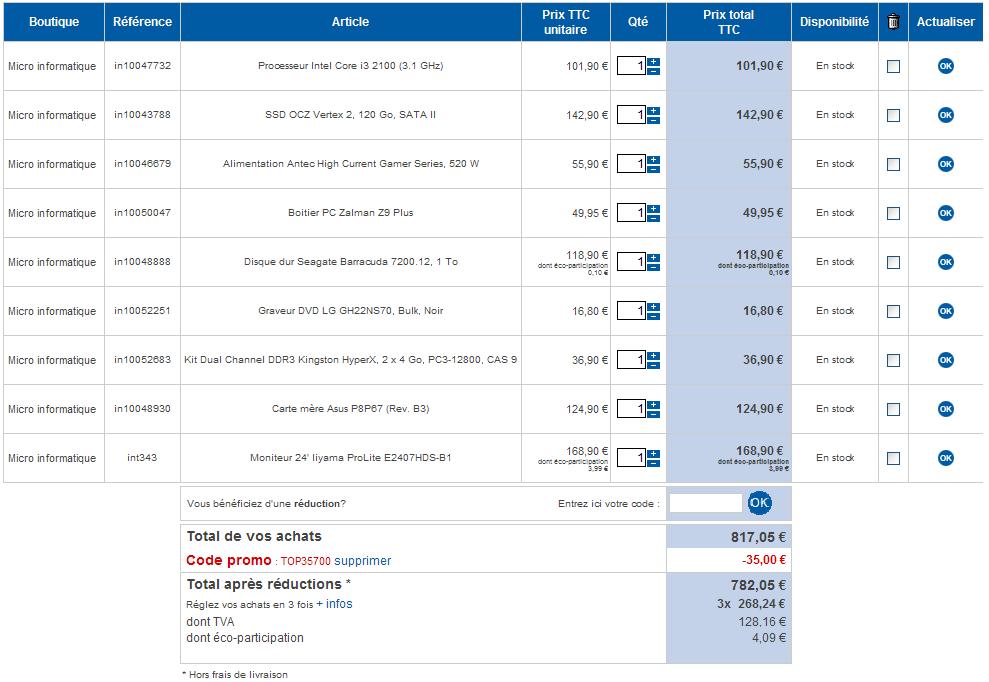Viewport: 989px width, 682px height.
Task: Click the Disponibilité column header
Action: tap(834, 22)
